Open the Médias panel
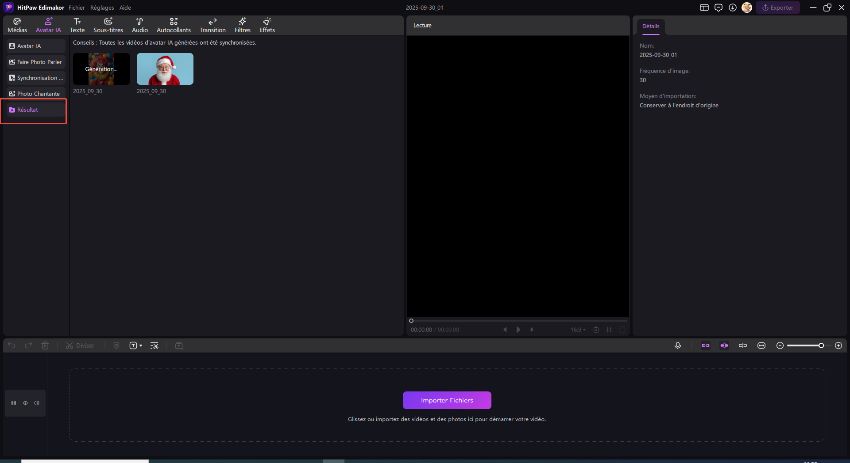850x463 pixels. point(17,25)
